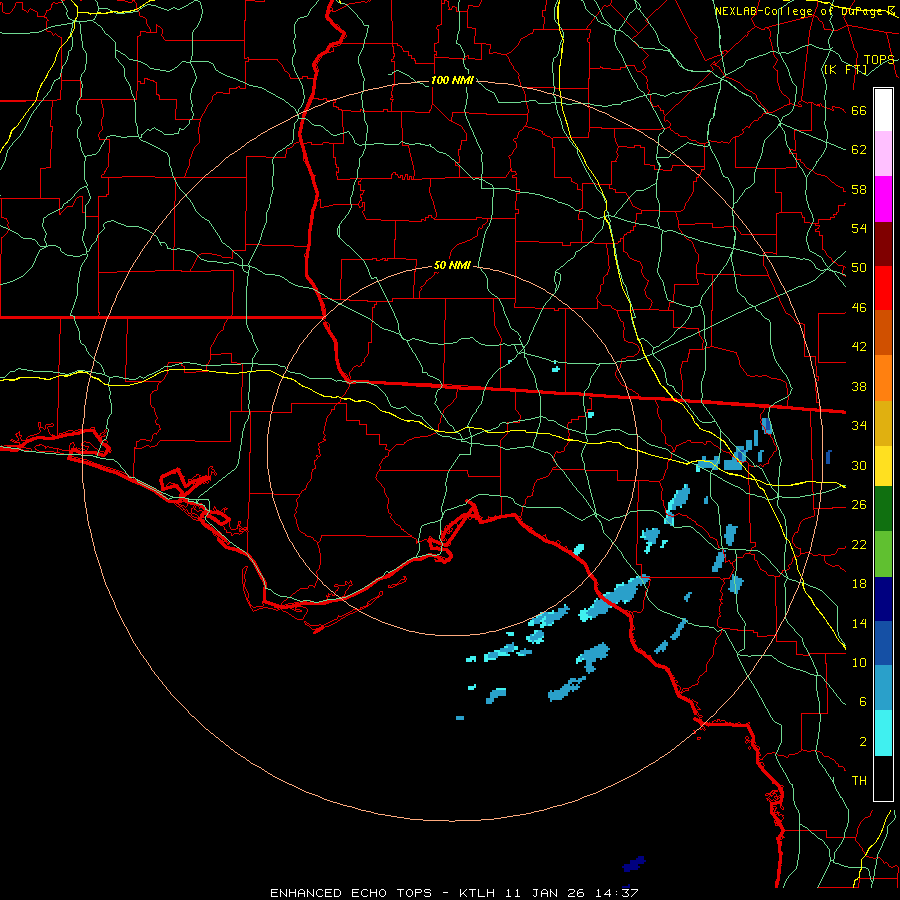Click the legend value label "10"
This screenshot has height=900, width=900.
(x=859, y=663)
